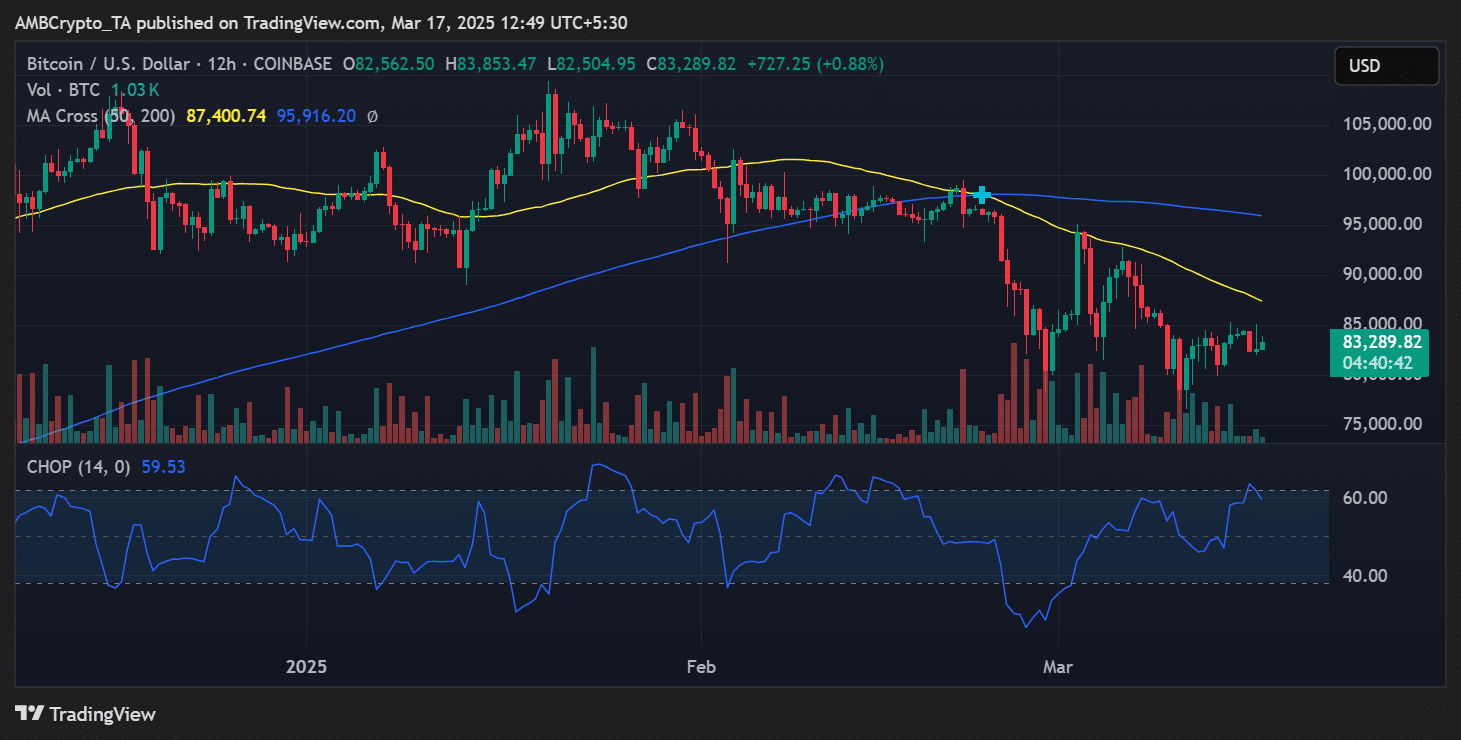This screenshot has width=1461, height=740.
Task: Click the 200-period MA value 95,916.20
Action: click(x=316, y=116)
